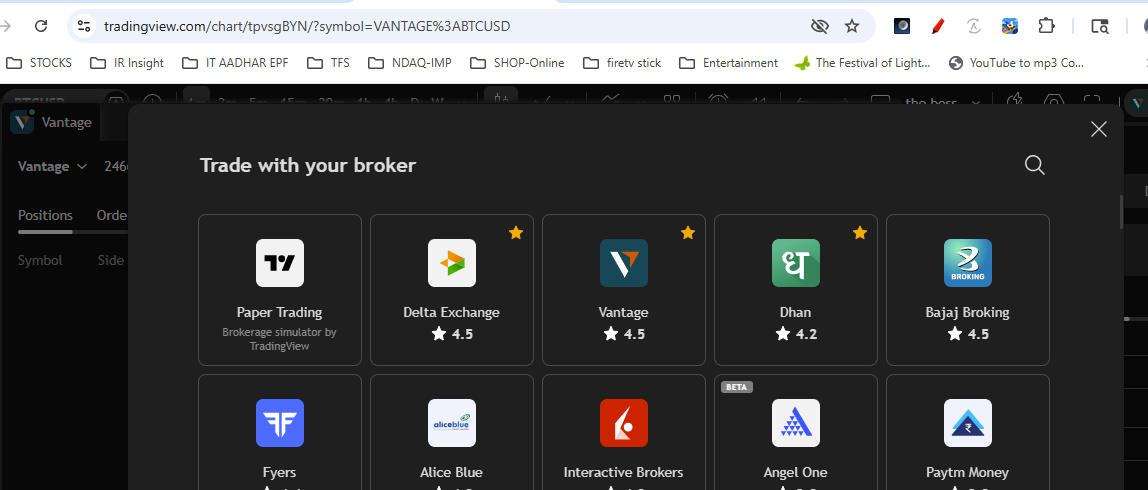The image size is (1148, 490).
Task: Open TFS bookmarks folder
Action: tap(328, 63)
